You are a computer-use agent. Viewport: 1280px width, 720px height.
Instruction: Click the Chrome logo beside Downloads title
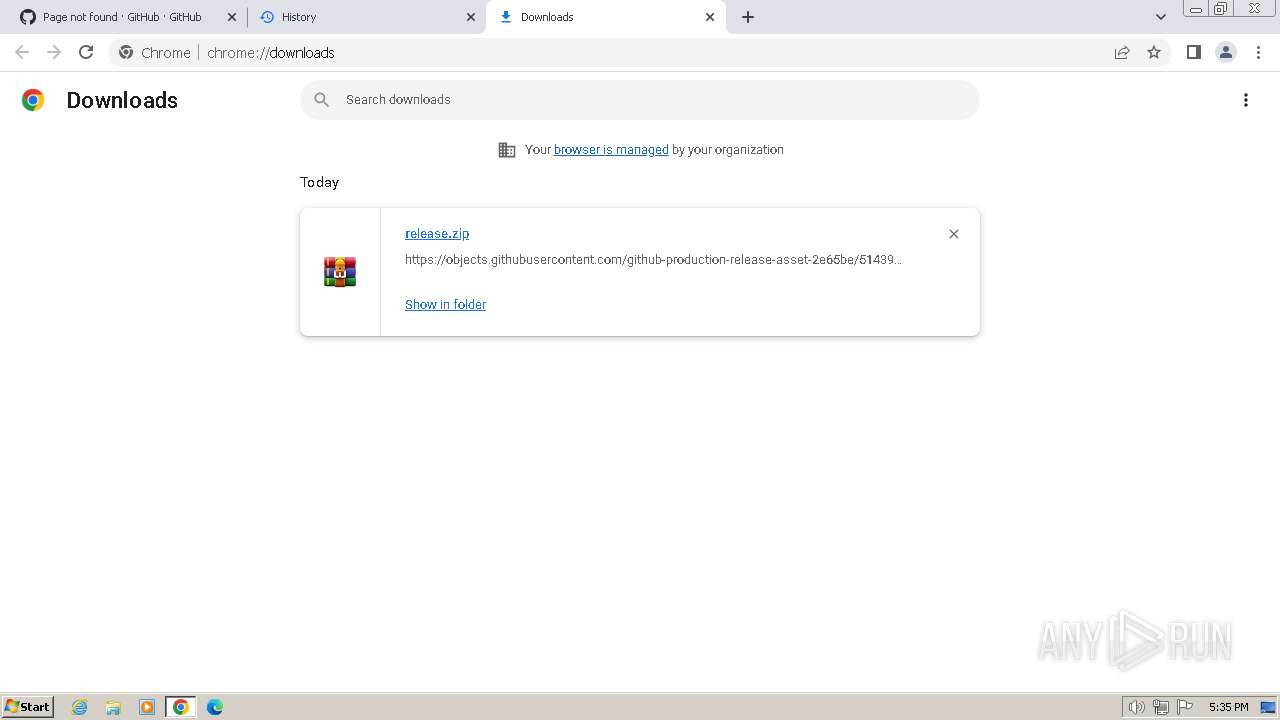pos(33,100)
